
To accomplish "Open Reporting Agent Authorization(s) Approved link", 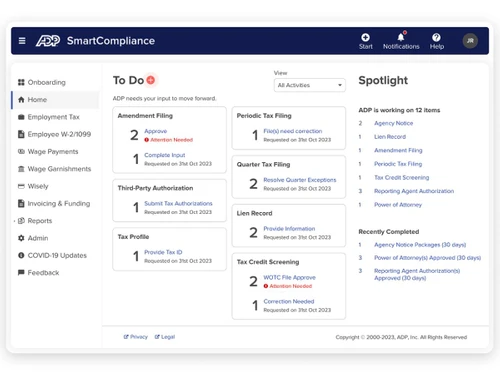I will [x=417, y=274].
